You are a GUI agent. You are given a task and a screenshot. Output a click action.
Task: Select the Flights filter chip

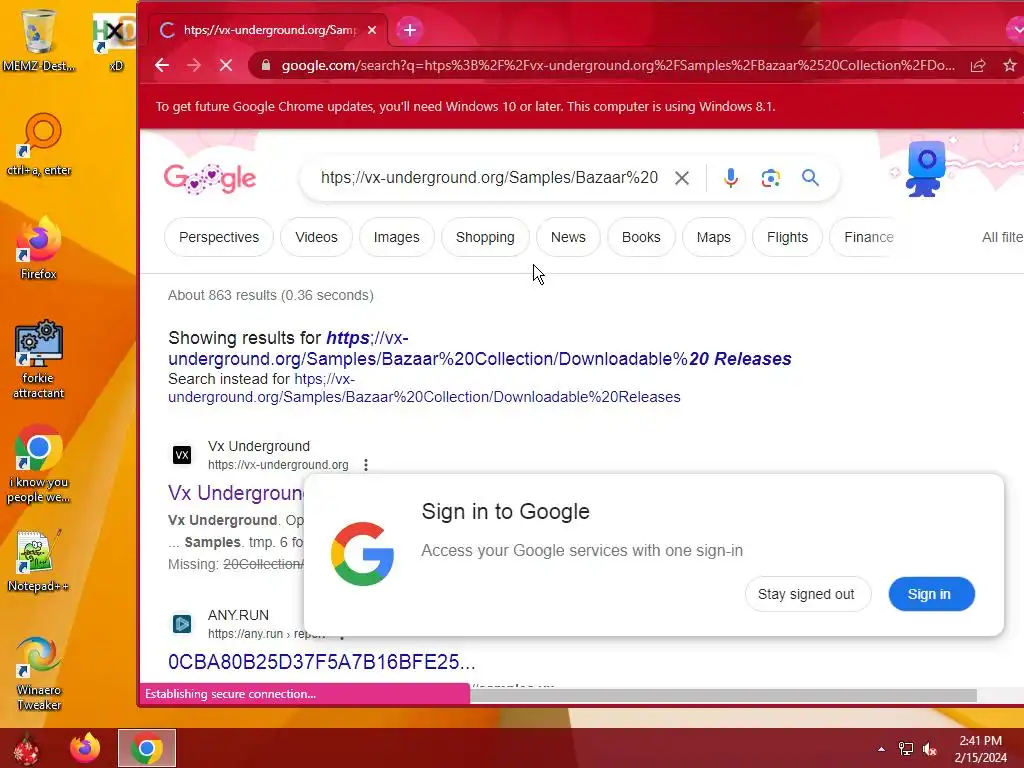(x=787, y=237)
